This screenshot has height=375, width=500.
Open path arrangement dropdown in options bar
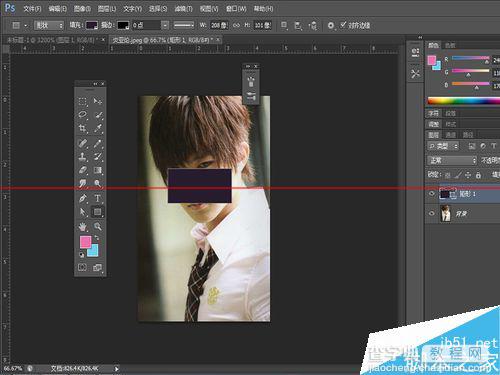click(x=313, y=25)
